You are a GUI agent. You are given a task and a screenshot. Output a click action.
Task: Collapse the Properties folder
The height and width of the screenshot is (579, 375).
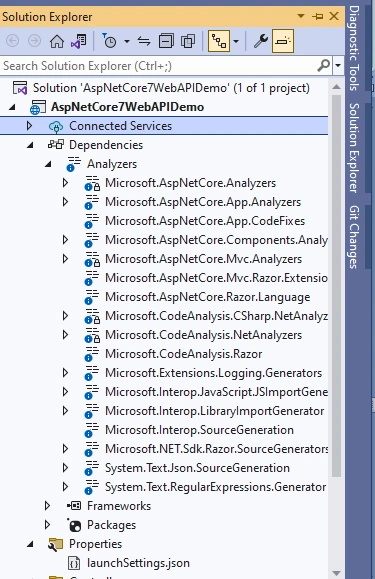click(30, 544)
